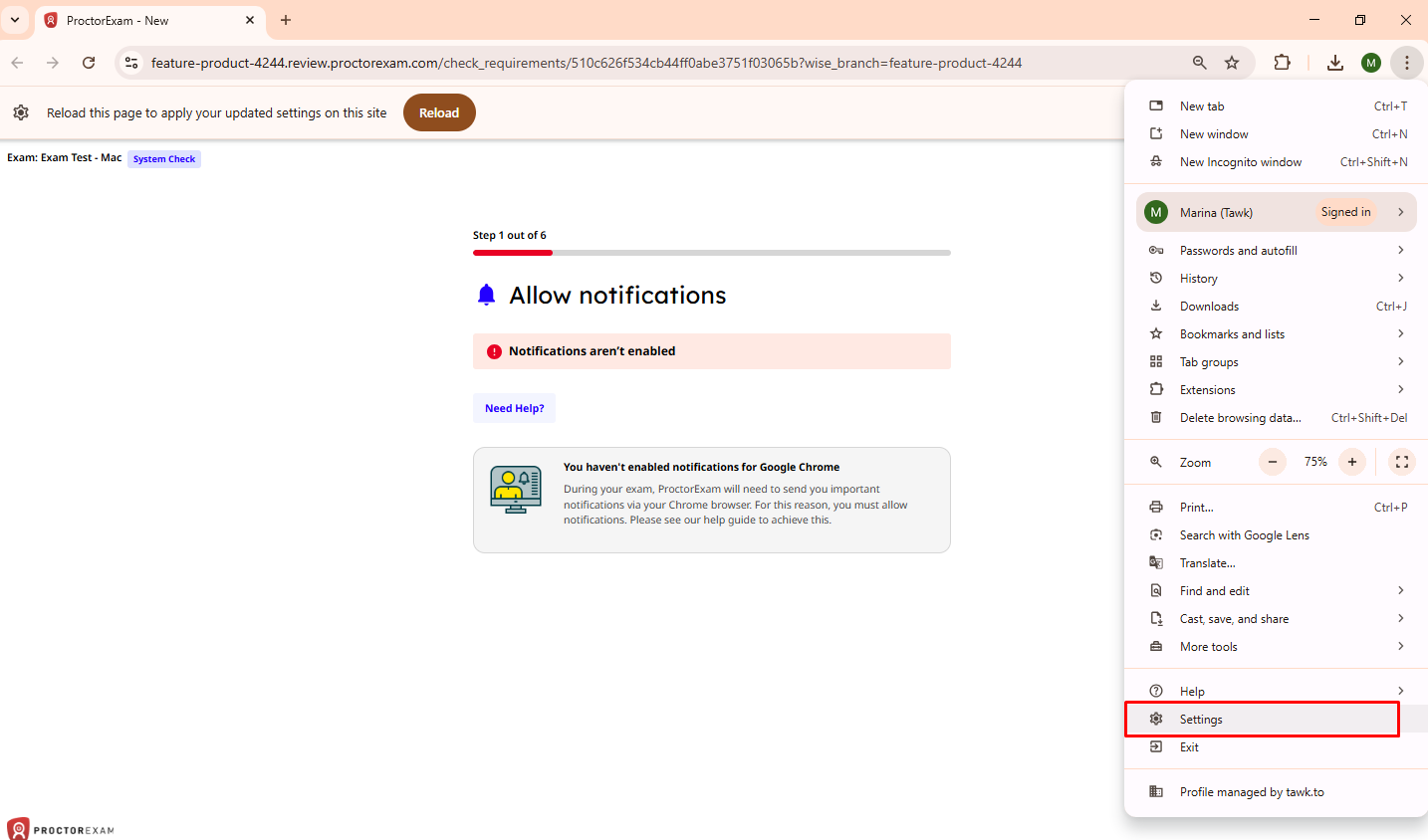Click the Step 1 out of 6 label
The image size is (1428, 840).
coord(509,236)
